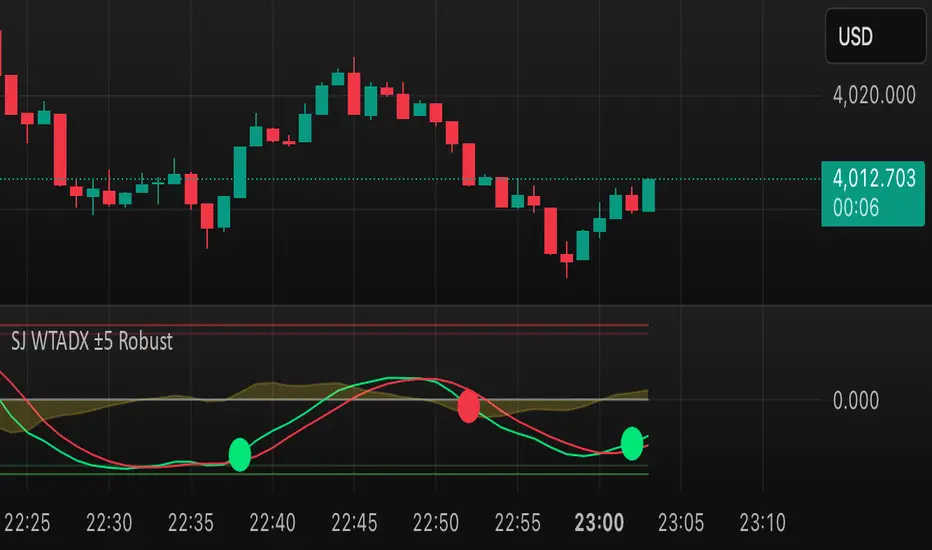Screen dimensions: 932x550
Task: Click the green signal dot near 22:38
Action: tap(240, 455)
